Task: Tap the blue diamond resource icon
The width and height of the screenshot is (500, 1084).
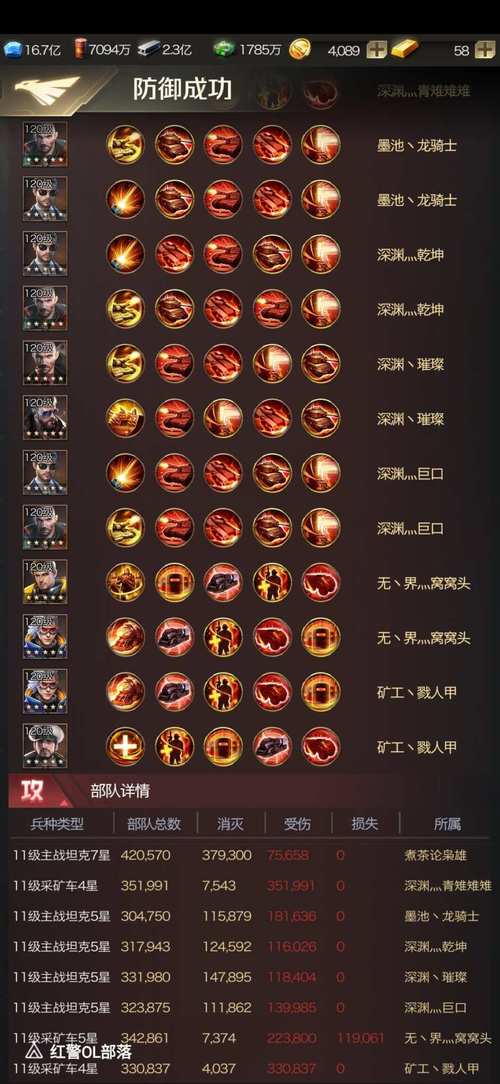Action: tap(12, 50)
